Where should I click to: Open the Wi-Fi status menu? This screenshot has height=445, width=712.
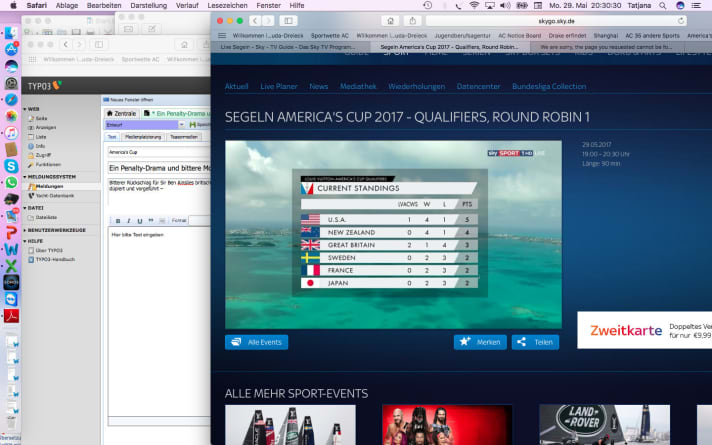pos(474,5)
